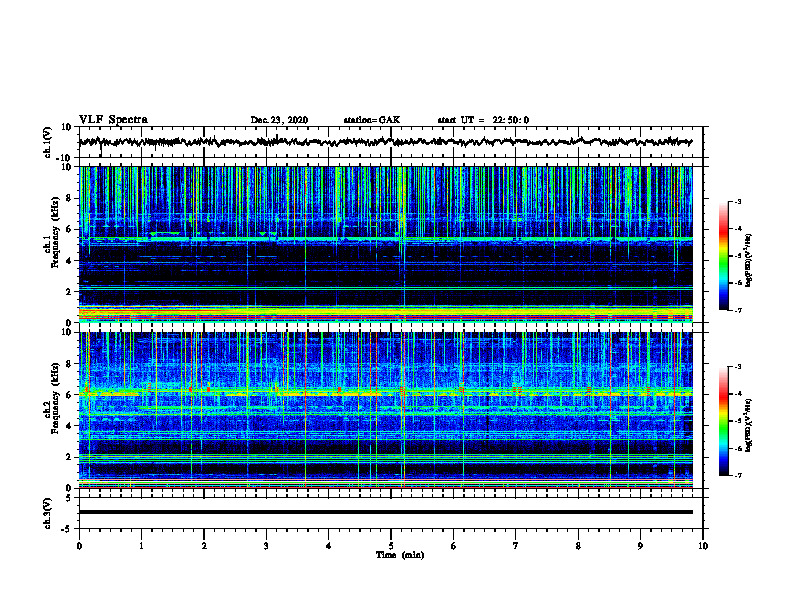Image resolution: width=792 pixels, height=612 pixels.
Task: Click the '4' kHz tick on ch.1 frequency axis
Action: (70, 261)
